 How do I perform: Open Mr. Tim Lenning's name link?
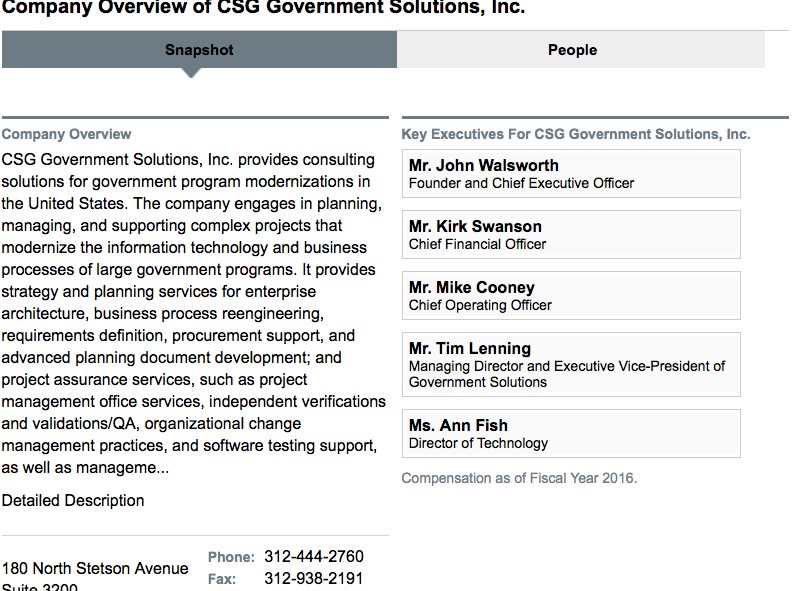470,349
